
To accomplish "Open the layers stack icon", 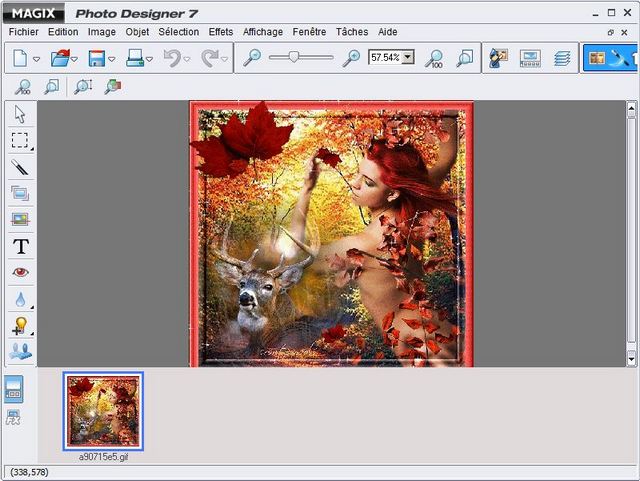I will point(562,58).
